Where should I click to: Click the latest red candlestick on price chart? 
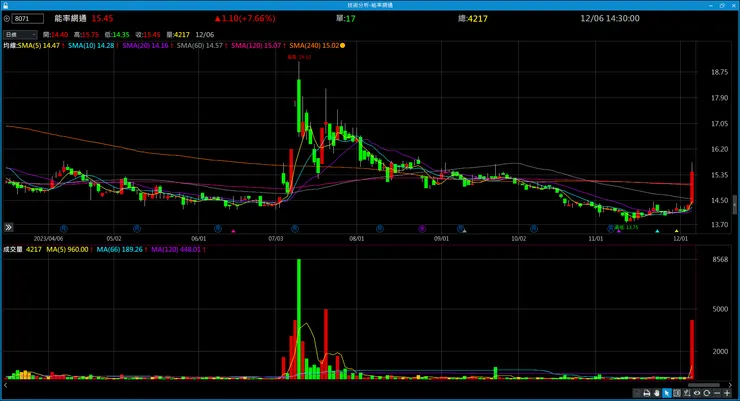tap(692, 187)
